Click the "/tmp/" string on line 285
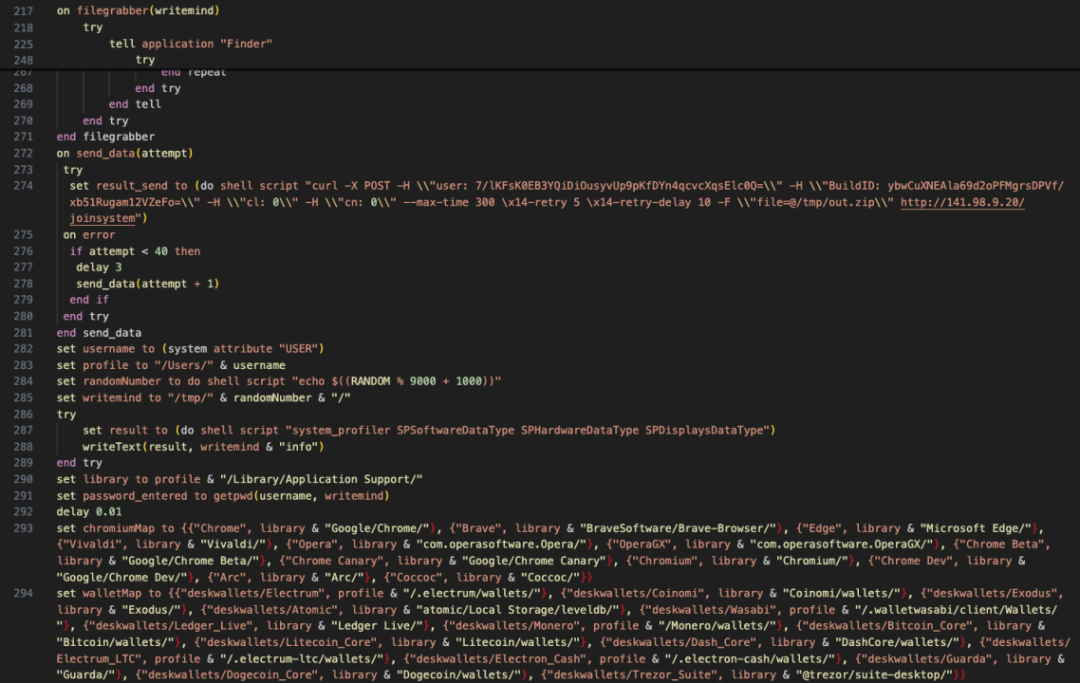Image resolution: width=1080 pixels, height=683 pixels. [190, 397]
